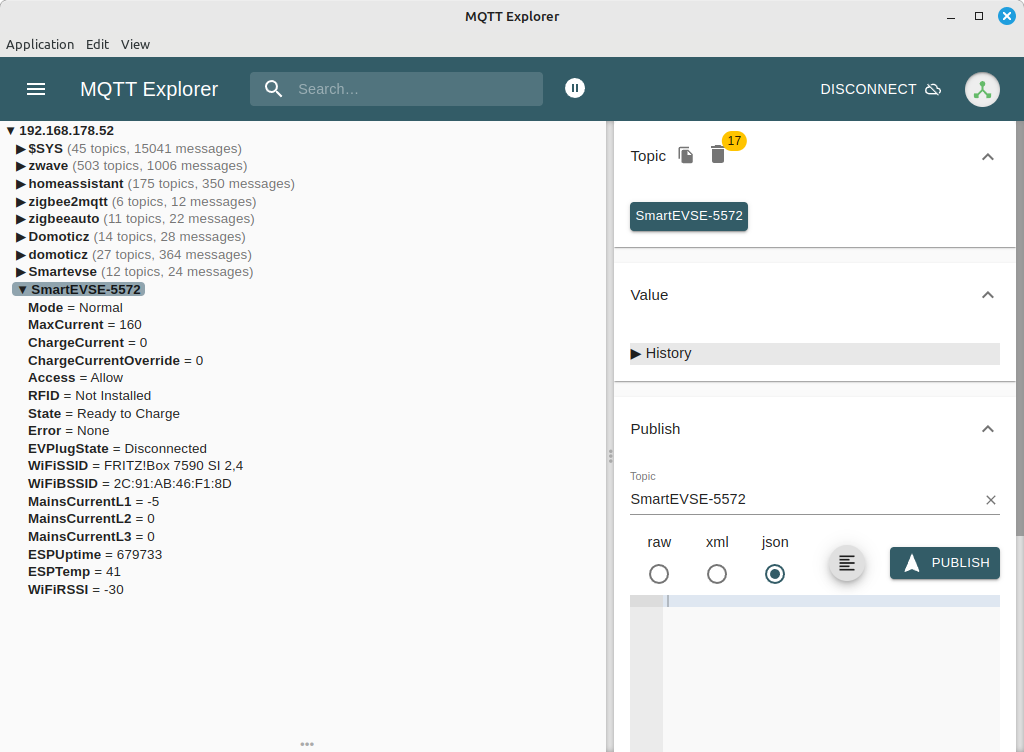Image resolution: width=1024 pixels, height=752 pixels.
Task: Click the DISCONNECT button
Action: point(880,89)
